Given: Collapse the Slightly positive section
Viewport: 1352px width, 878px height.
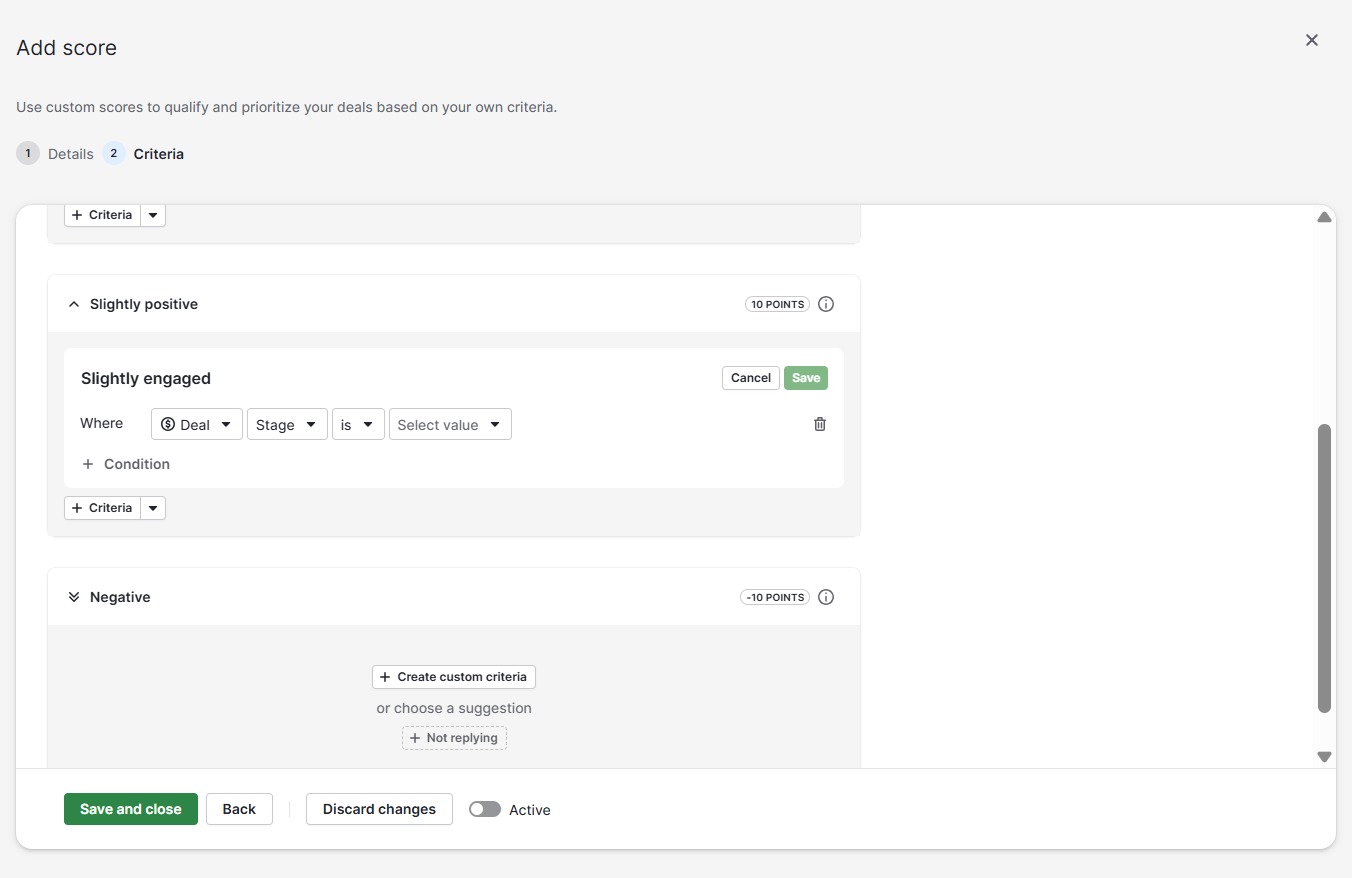Looking at the screenshot, I should coord(73,304).
